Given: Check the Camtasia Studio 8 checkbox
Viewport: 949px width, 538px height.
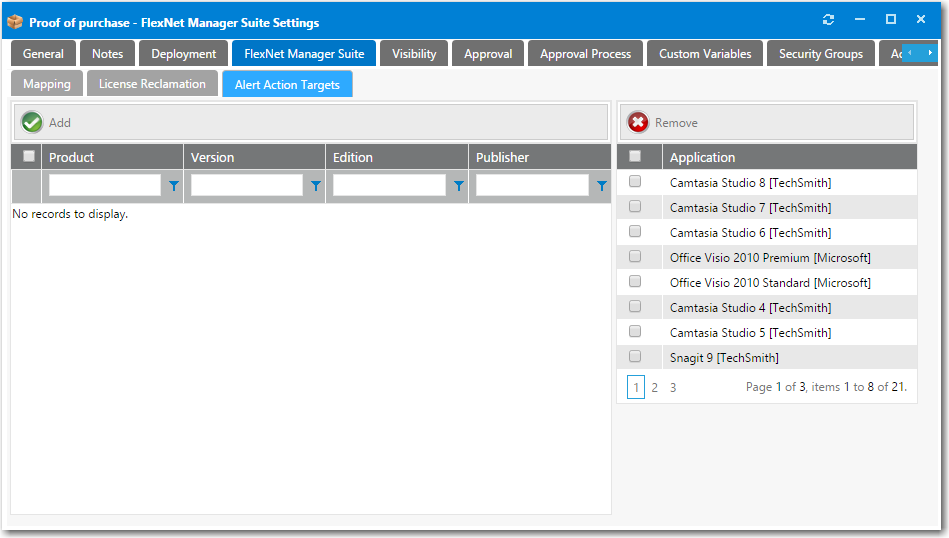Looking at the screenshot, I should [x=635, y=182].
